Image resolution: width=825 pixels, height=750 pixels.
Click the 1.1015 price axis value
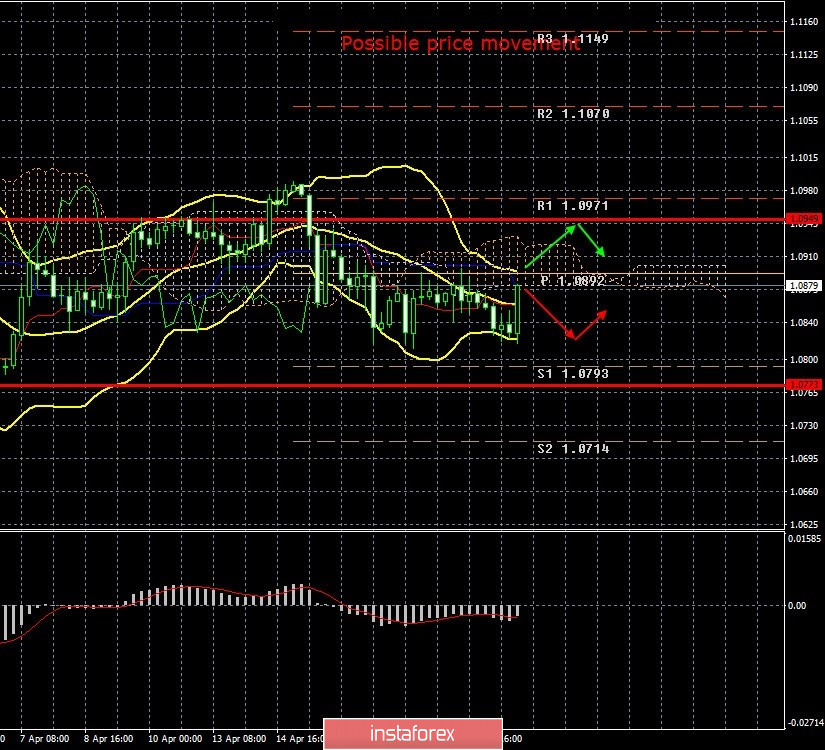point(804,158)
